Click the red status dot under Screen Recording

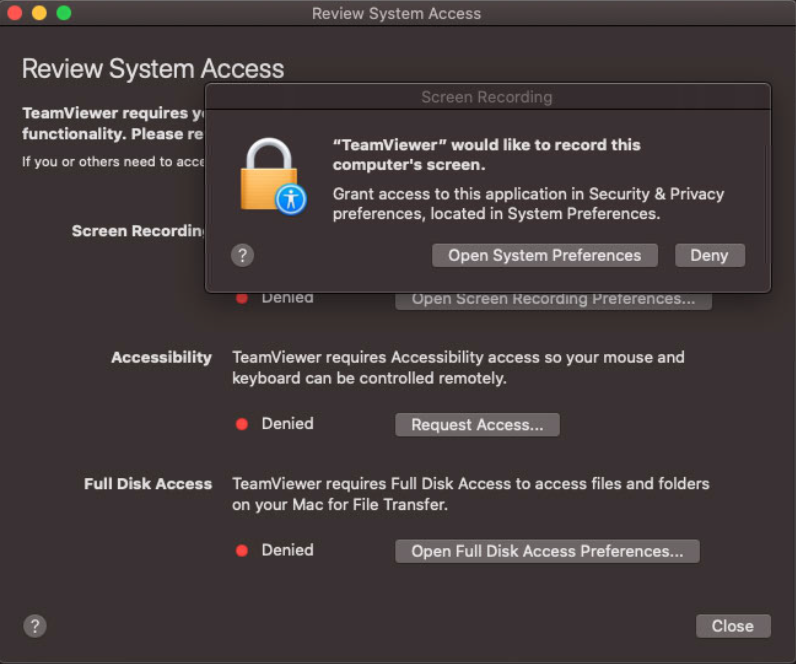[242, 298]
